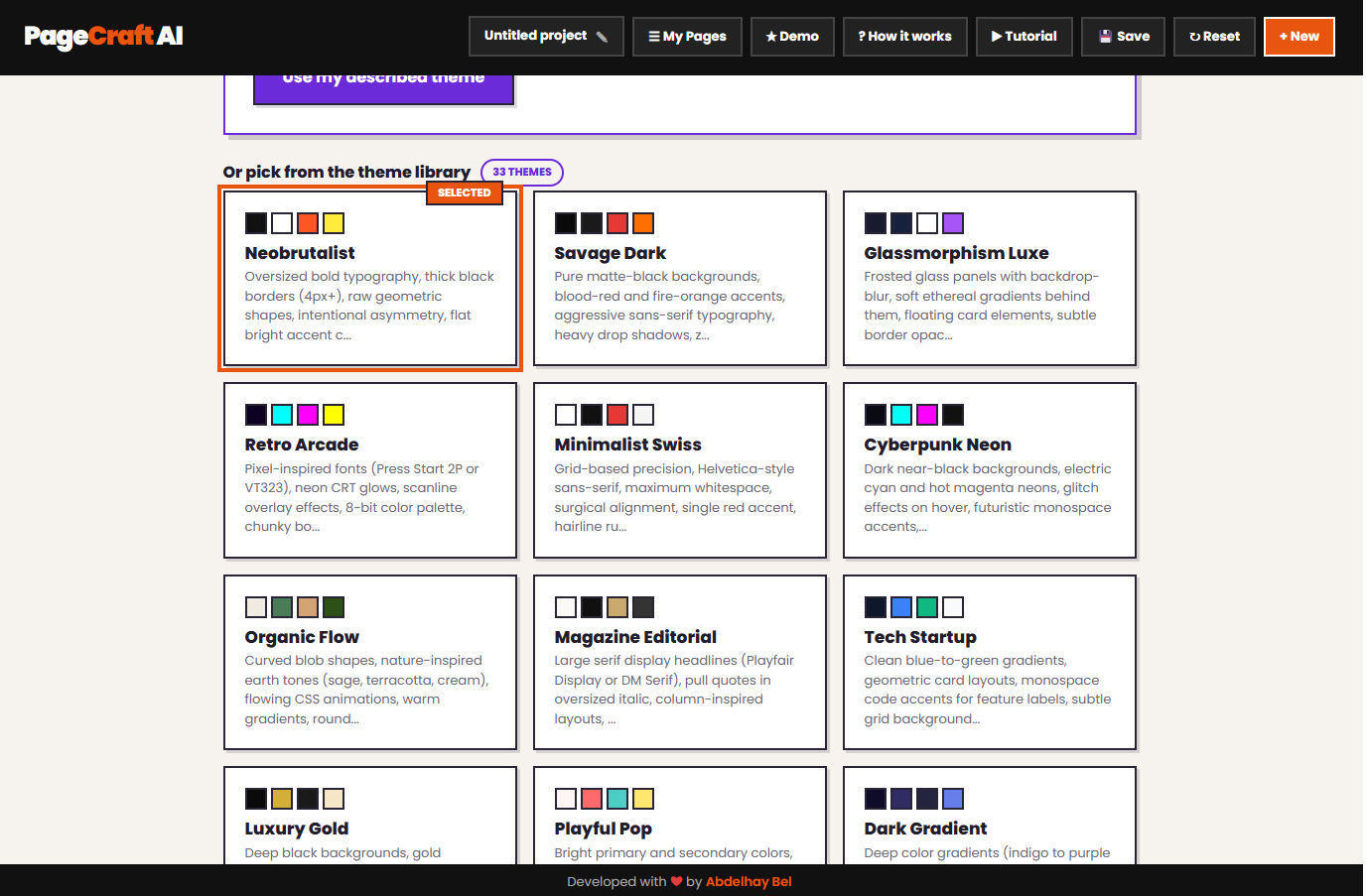Click the red swatch in Savage Dark
1366x896 pixels.
pos(617,223)
